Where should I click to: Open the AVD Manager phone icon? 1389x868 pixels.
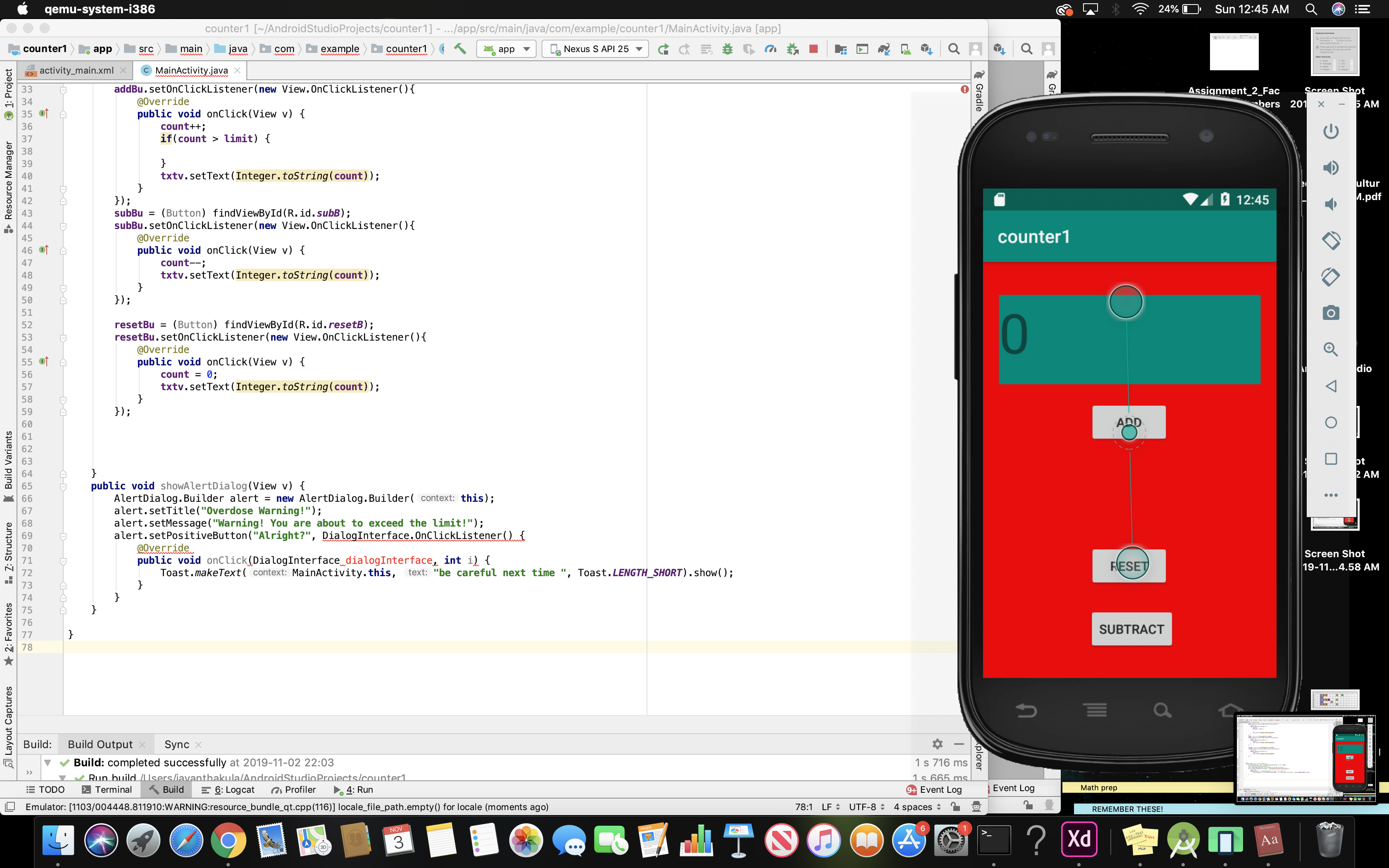(x=905, y=49)
